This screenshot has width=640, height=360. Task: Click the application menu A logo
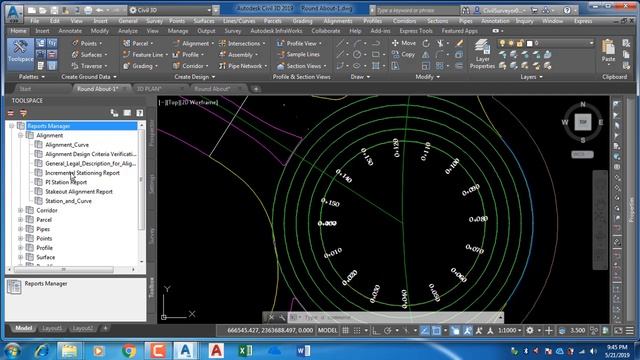coord(14,13)
